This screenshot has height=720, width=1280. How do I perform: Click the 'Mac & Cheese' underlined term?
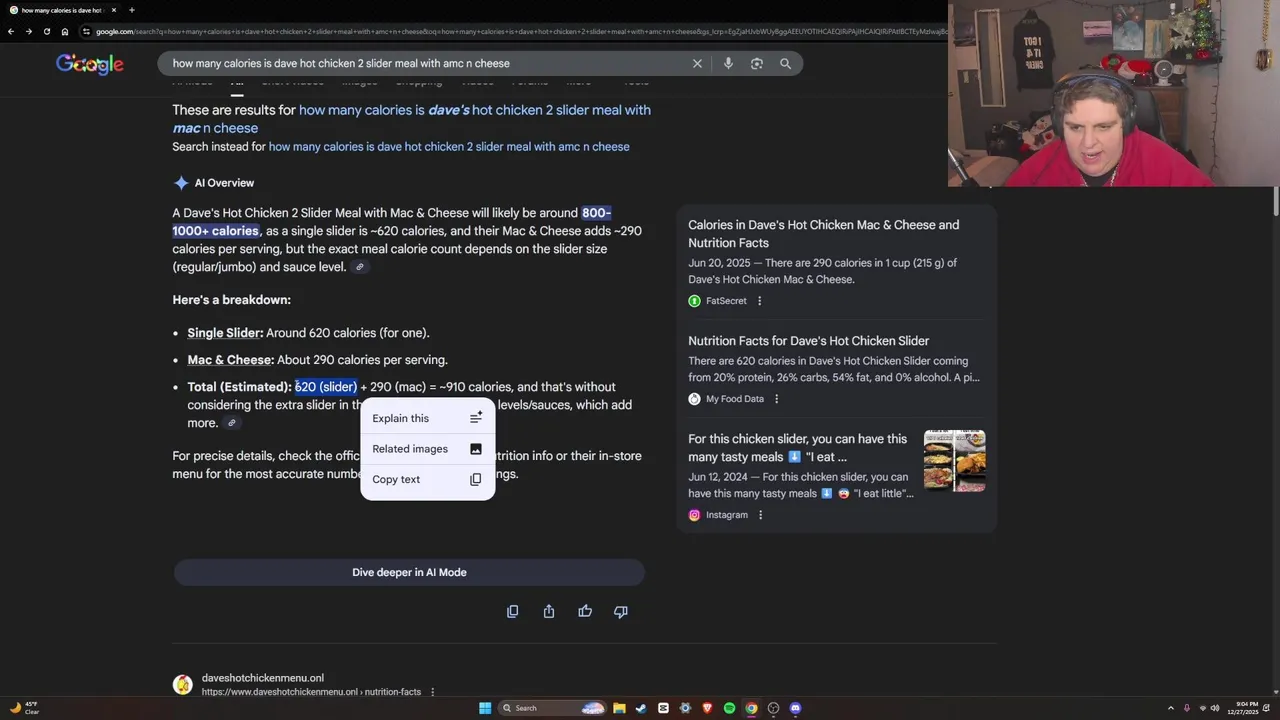pos(230,360)
